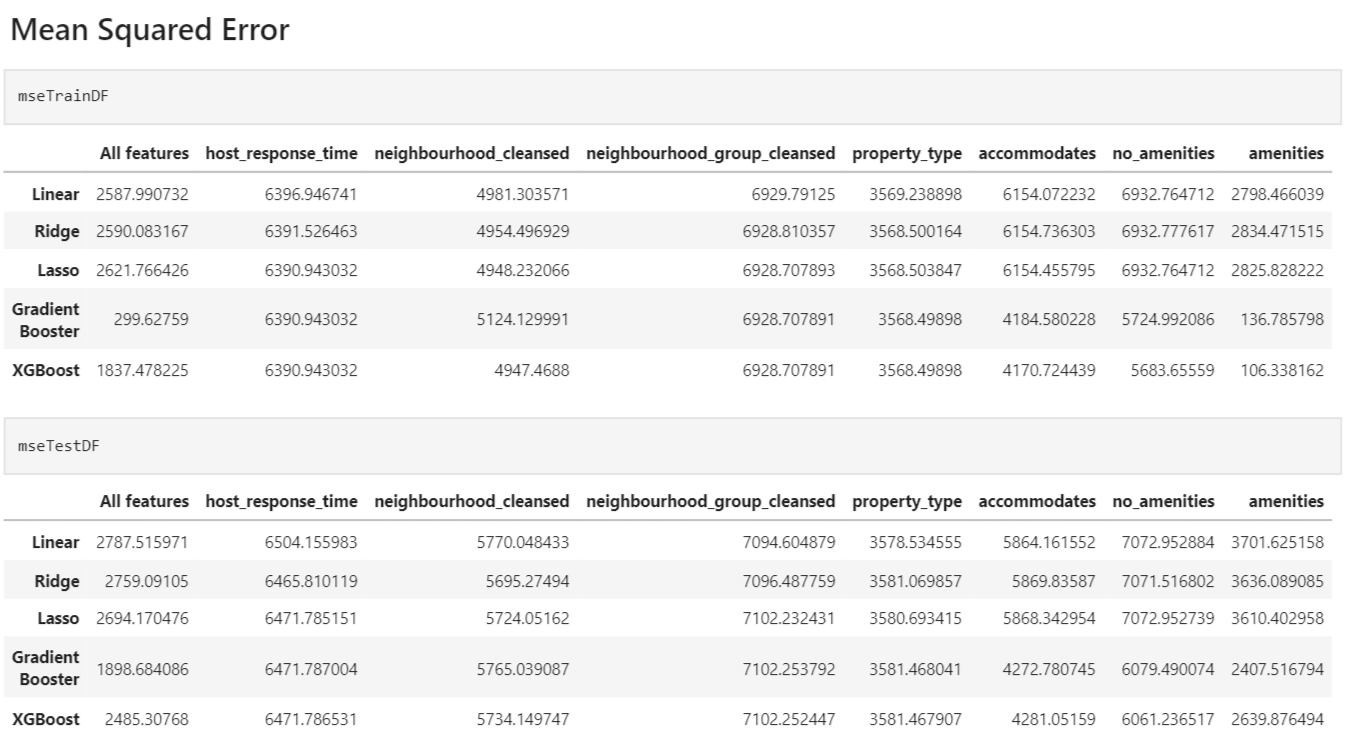Select test table value 3581.069857
Screen dimensions: 1350x745
pyautogui.click(x=916, y=580)
